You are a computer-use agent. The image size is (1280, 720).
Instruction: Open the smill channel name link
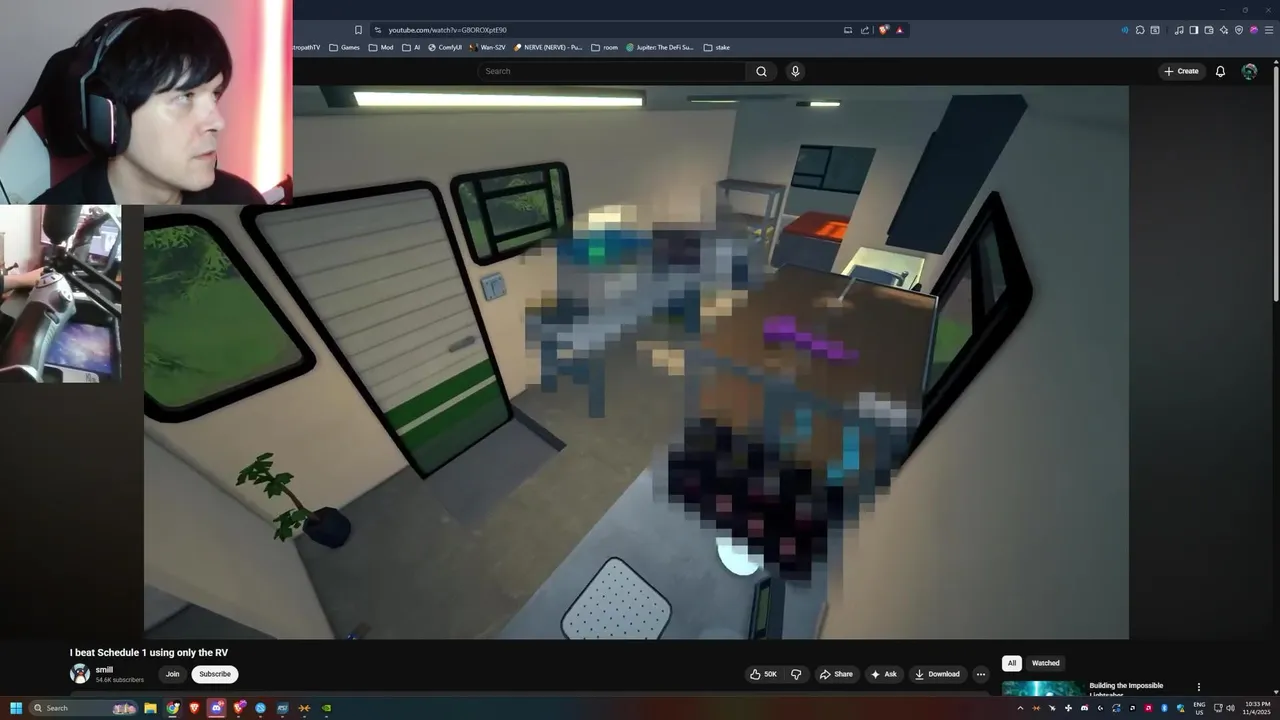coord(104,670)
